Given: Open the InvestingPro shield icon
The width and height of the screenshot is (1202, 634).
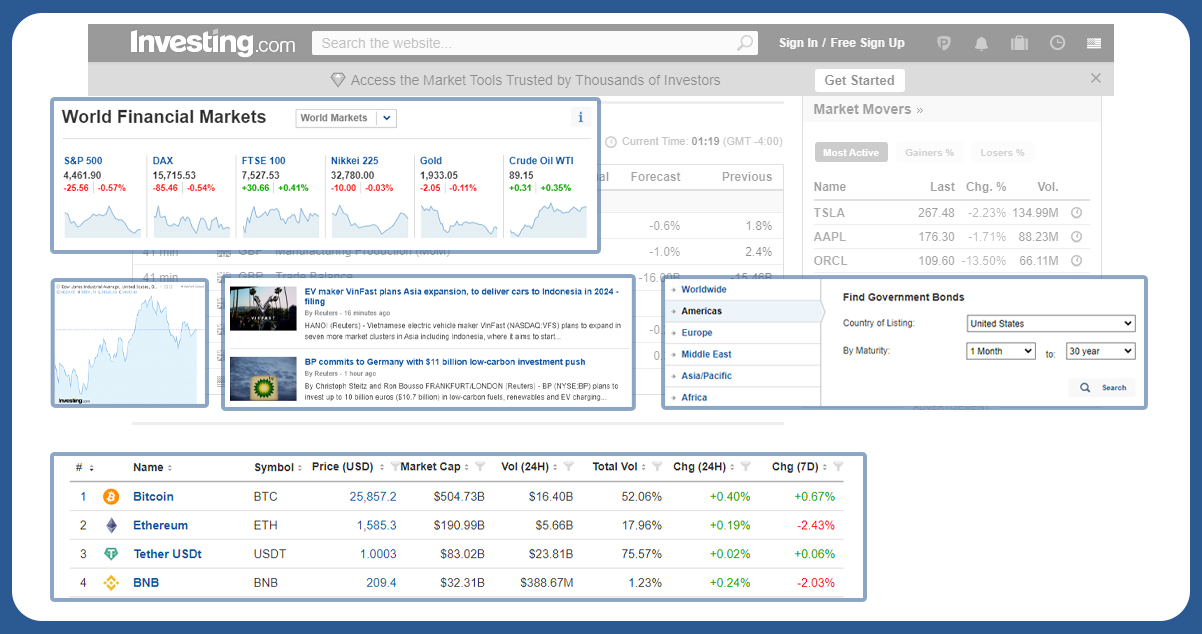Looking at the screenshot, I should 944,43.
